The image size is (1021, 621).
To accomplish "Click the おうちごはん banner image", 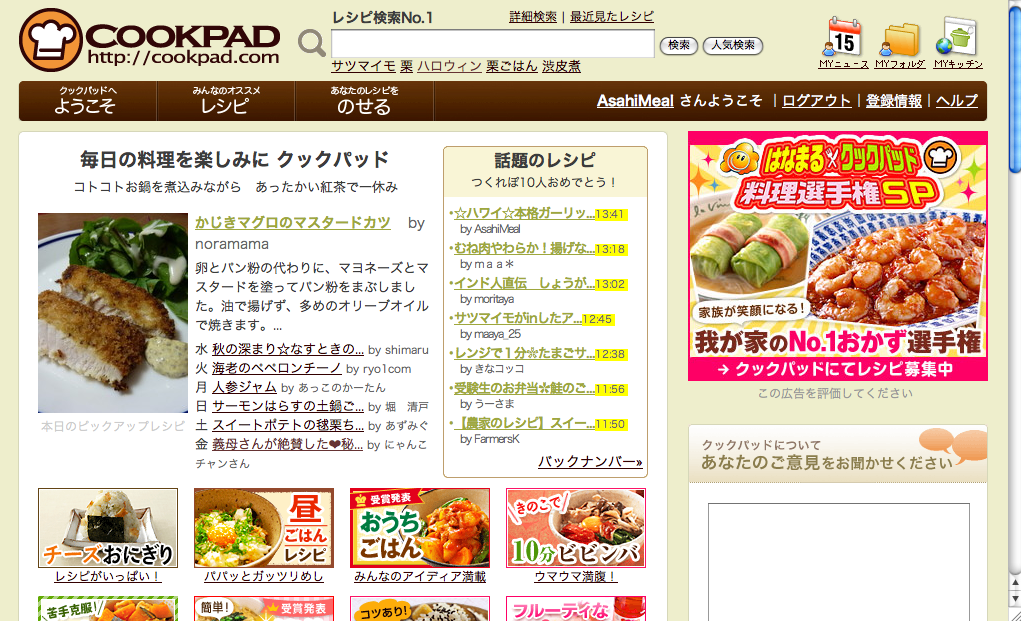I will (420, 528).
